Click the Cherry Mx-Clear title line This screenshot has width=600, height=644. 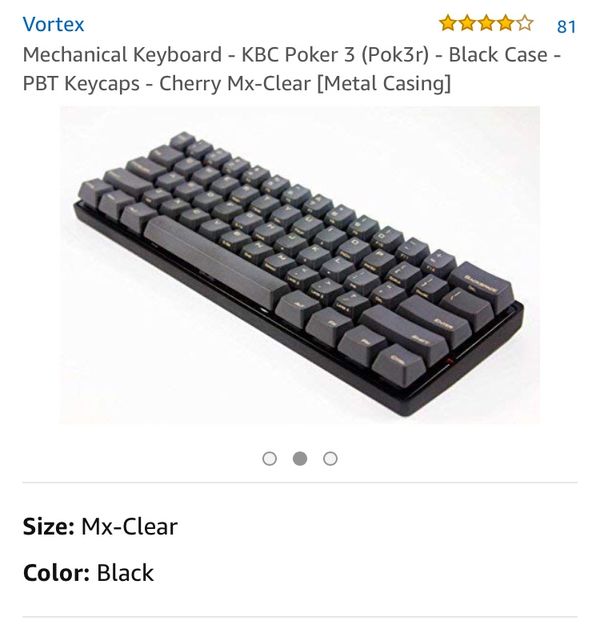[x=237, y=84]
